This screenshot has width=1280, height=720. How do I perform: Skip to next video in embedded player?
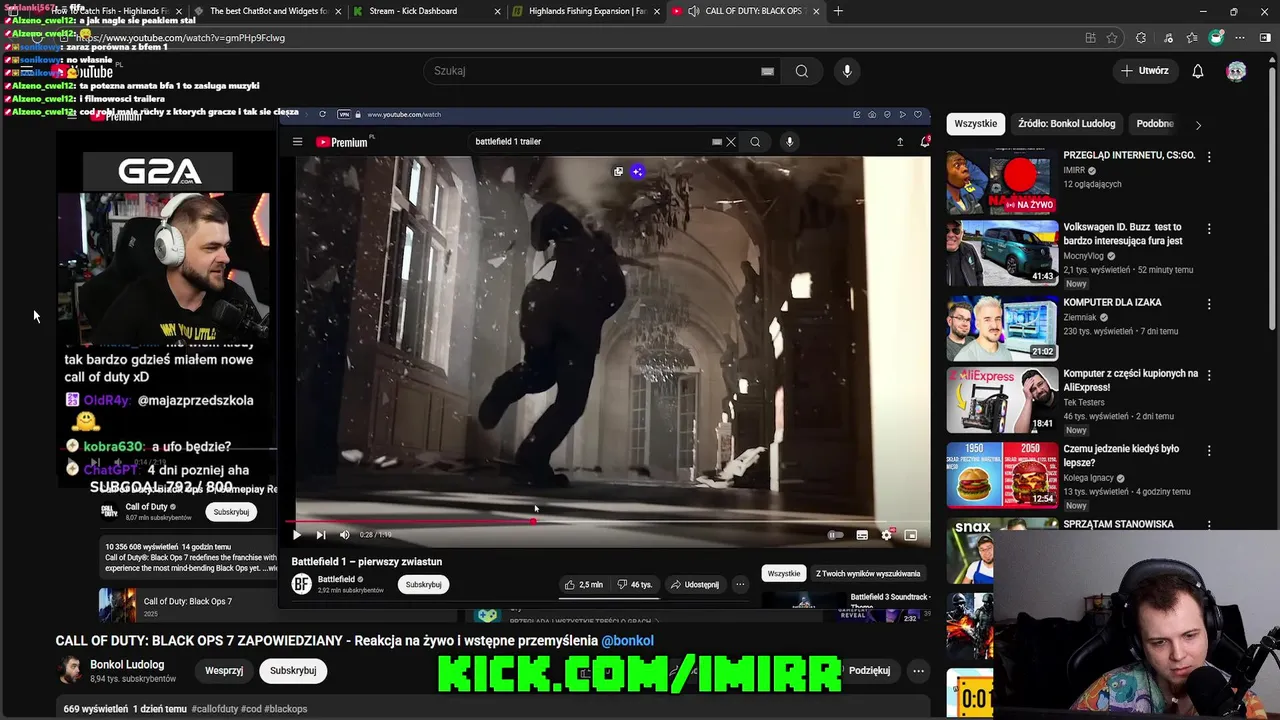click(321, 535)
